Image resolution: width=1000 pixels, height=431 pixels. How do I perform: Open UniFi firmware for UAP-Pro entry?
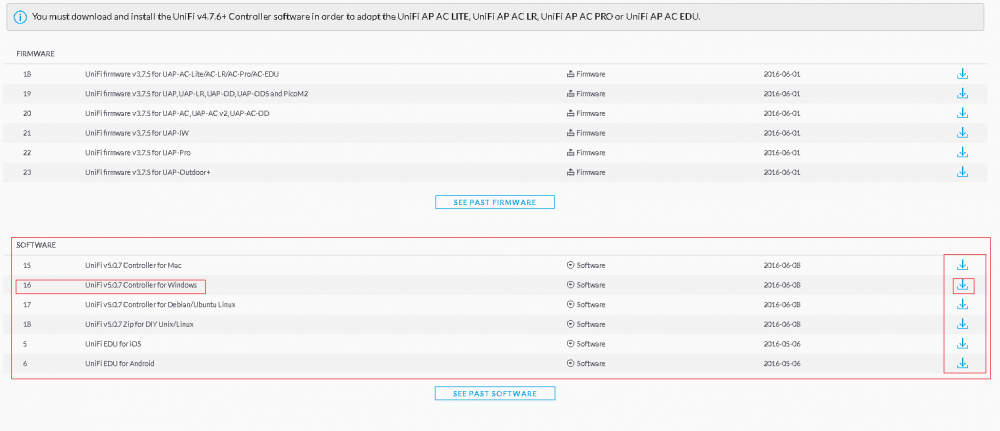tap(138, 153)
